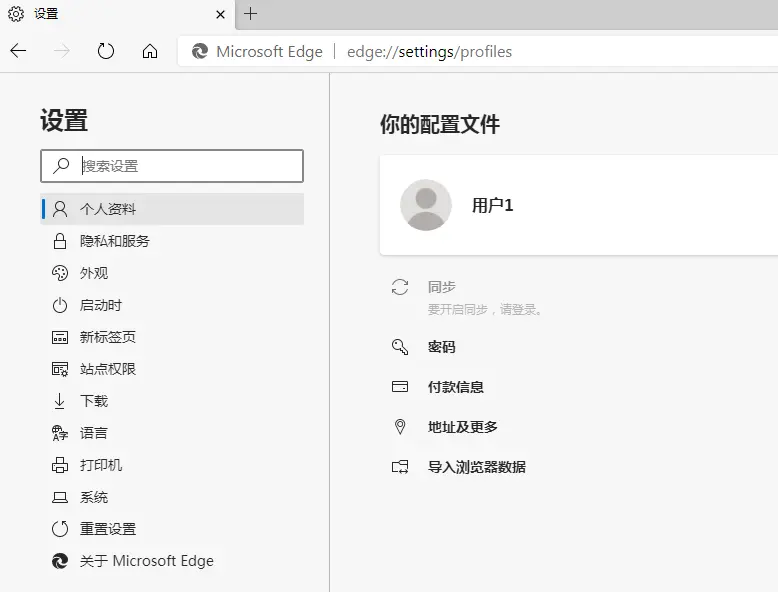The height and width of the screenshot is (592, 778).
Task: Open 站点权限 settings section
Action: point(172,369)
